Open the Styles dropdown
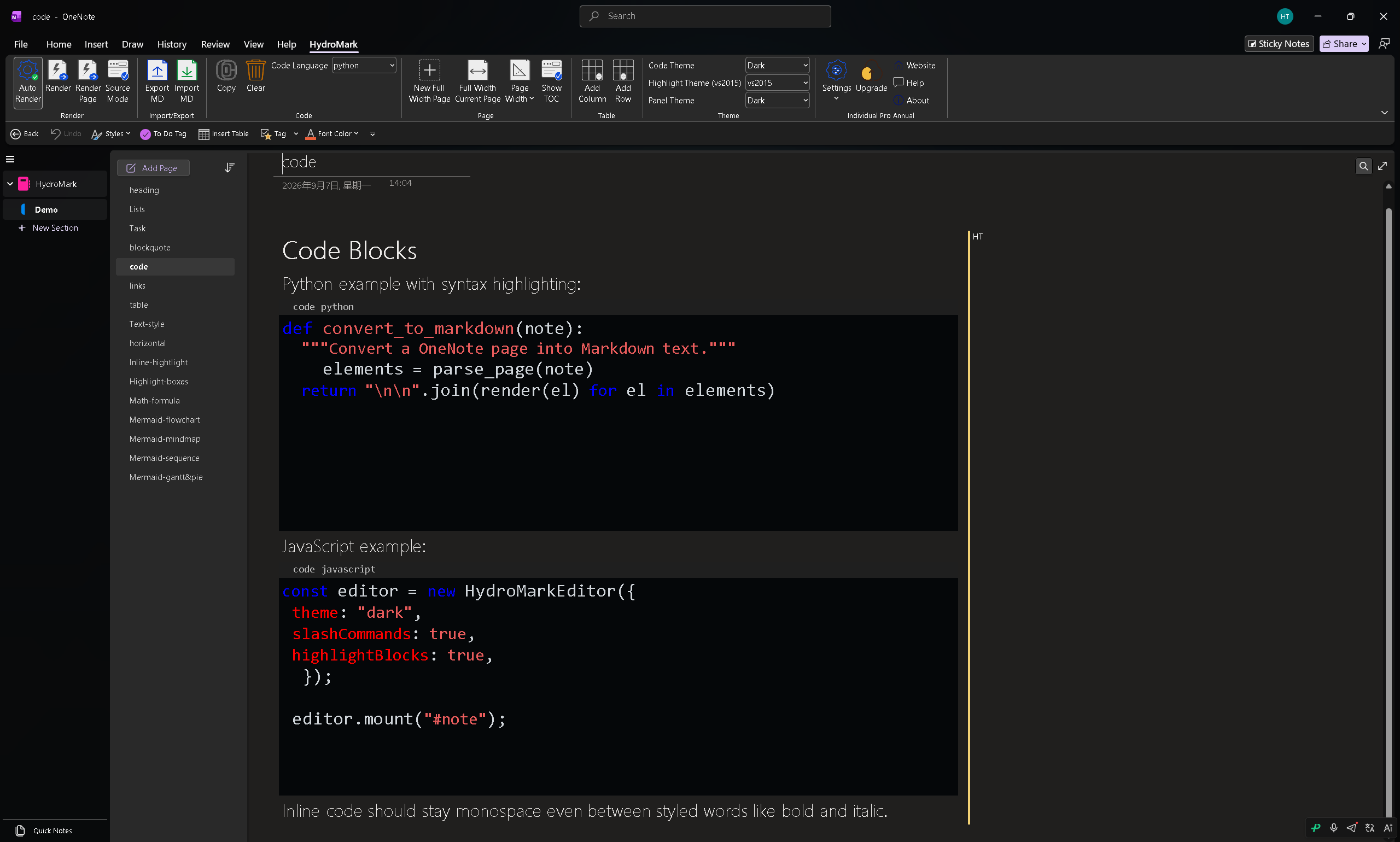This screenshot has height=842, width=1400. click(110, 134)
